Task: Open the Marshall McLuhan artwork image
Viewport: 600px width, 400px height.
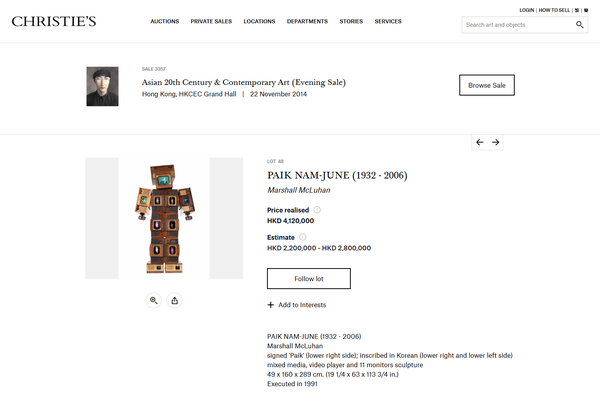Action: [x=164, y=218]
